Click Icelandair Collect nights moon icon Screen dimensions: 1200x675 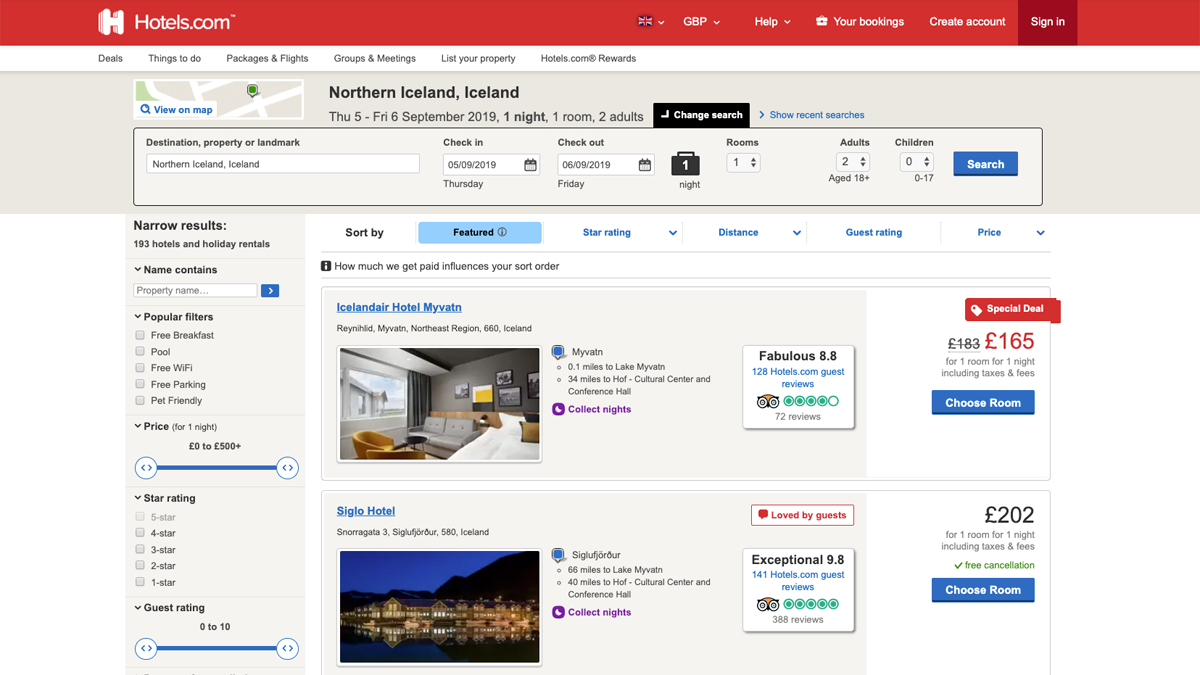tap(559, 409)
